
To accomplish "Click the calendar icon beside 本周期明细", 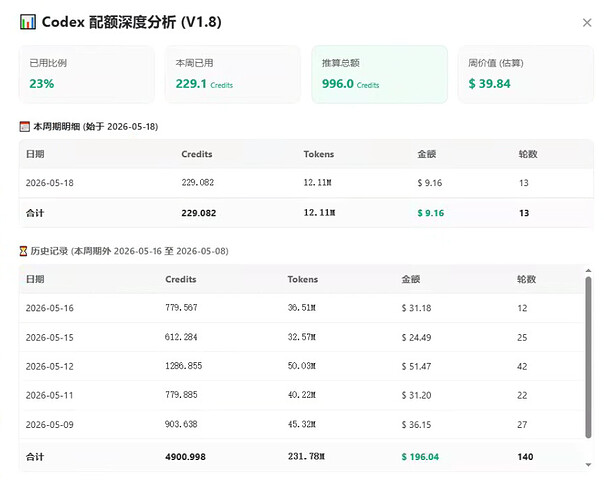I will pos(24,126).
